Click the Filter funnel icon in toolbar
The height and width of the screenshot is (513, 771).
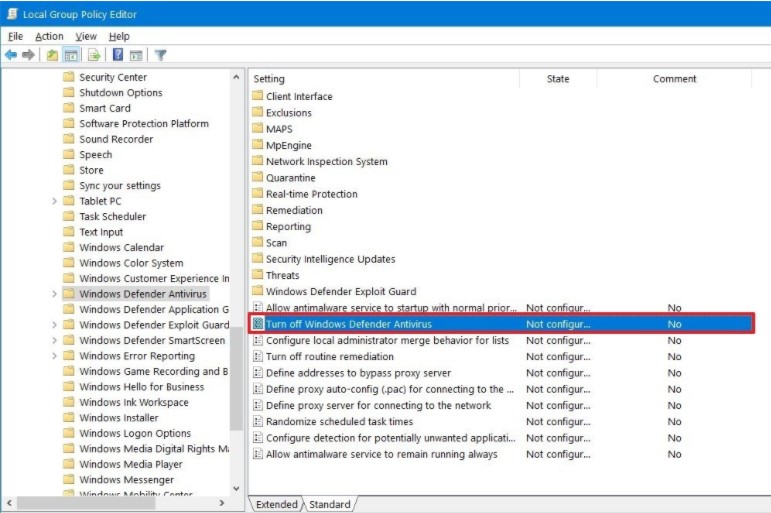pyautogui.click(x=160, y=55)
